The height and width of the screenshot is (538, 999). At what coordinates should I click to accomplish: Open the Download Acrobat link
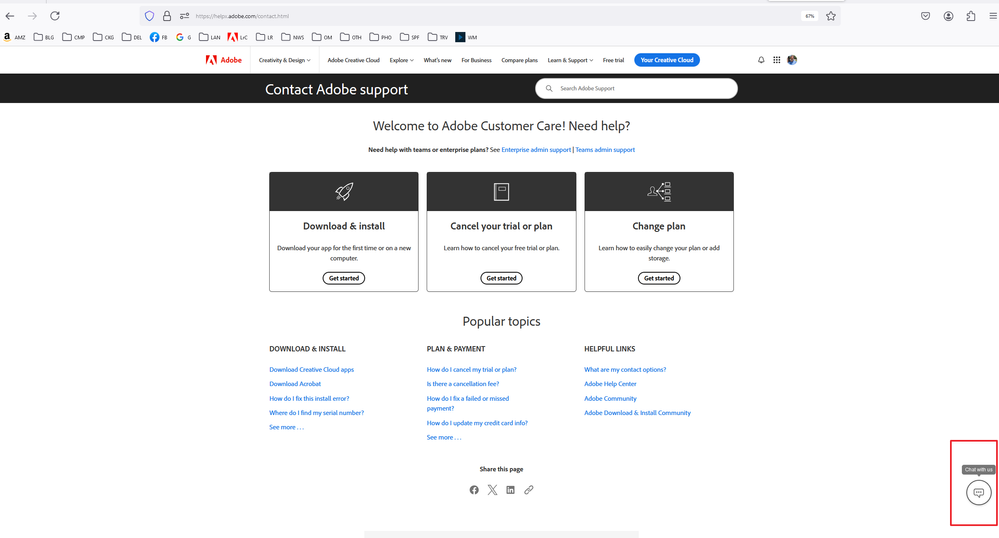click(x=295, y=384)
